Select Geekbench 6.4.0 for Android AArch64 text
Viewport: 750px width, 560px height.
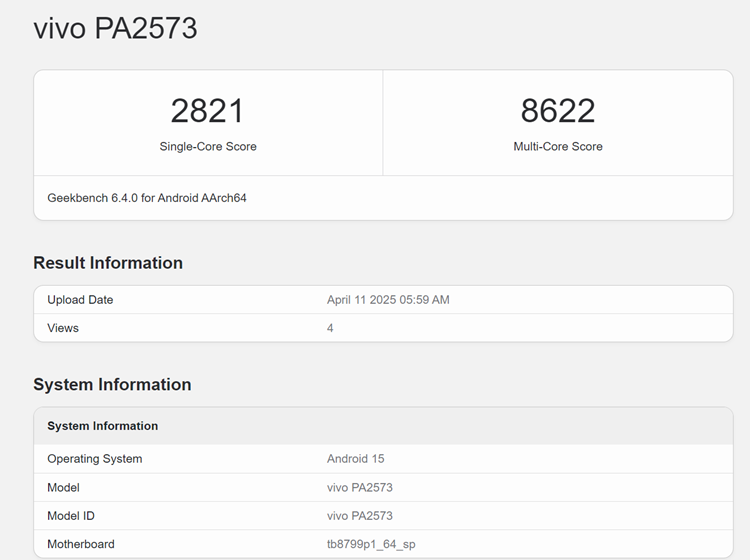pyautogui.click(x=147, y=198)
